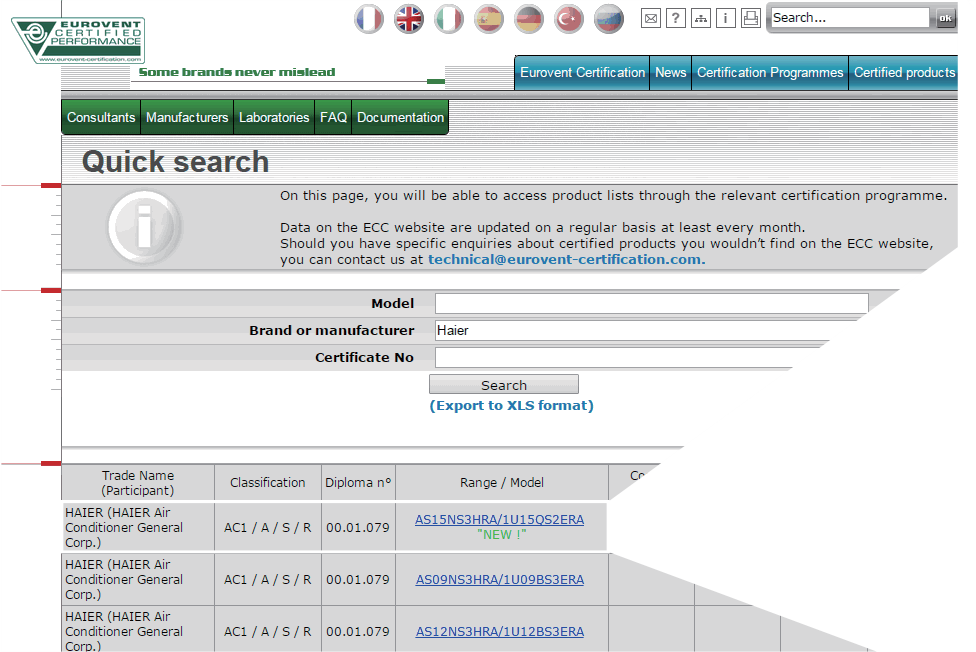Click the Classification column header
This screenshot has height=652, width=976.
[x=268, y=483]
